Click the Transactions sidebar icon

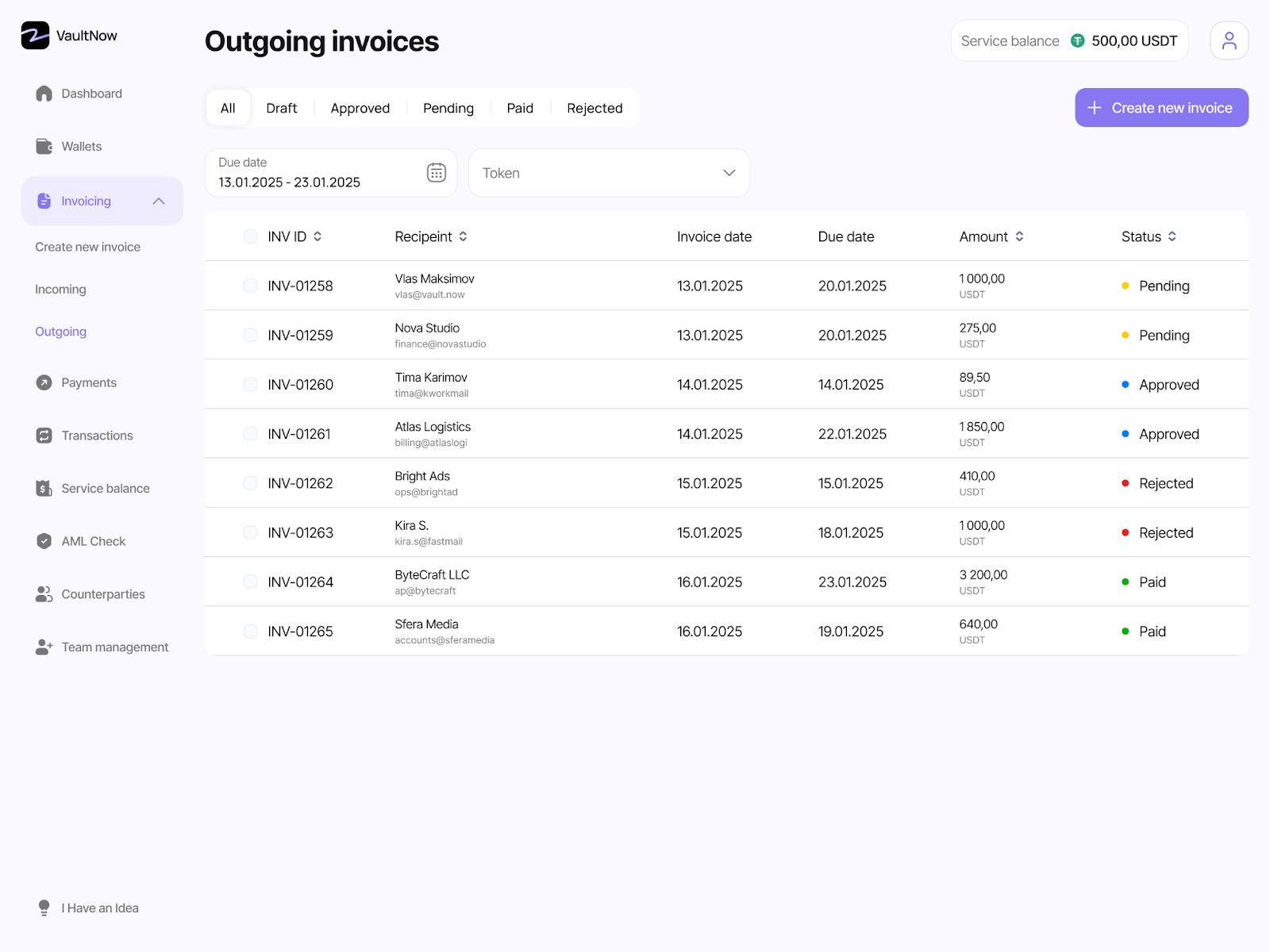tap(44, 436)
